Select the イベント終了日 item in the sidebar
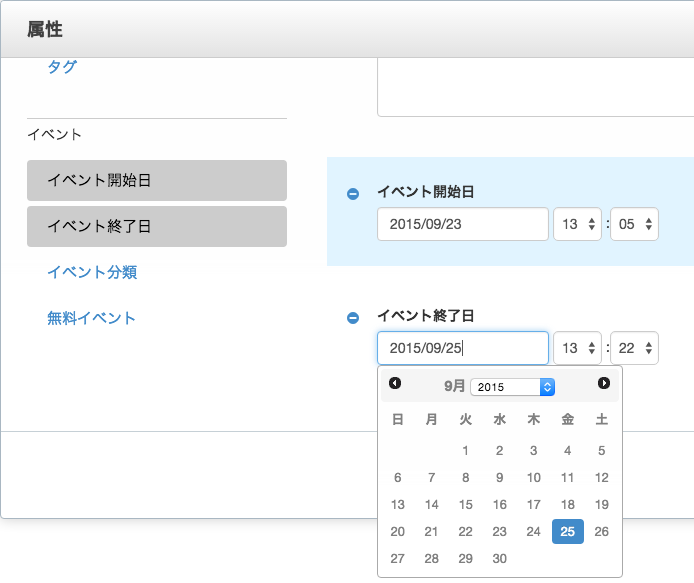This screenshot has width=694, height=583. click(157, 227)
